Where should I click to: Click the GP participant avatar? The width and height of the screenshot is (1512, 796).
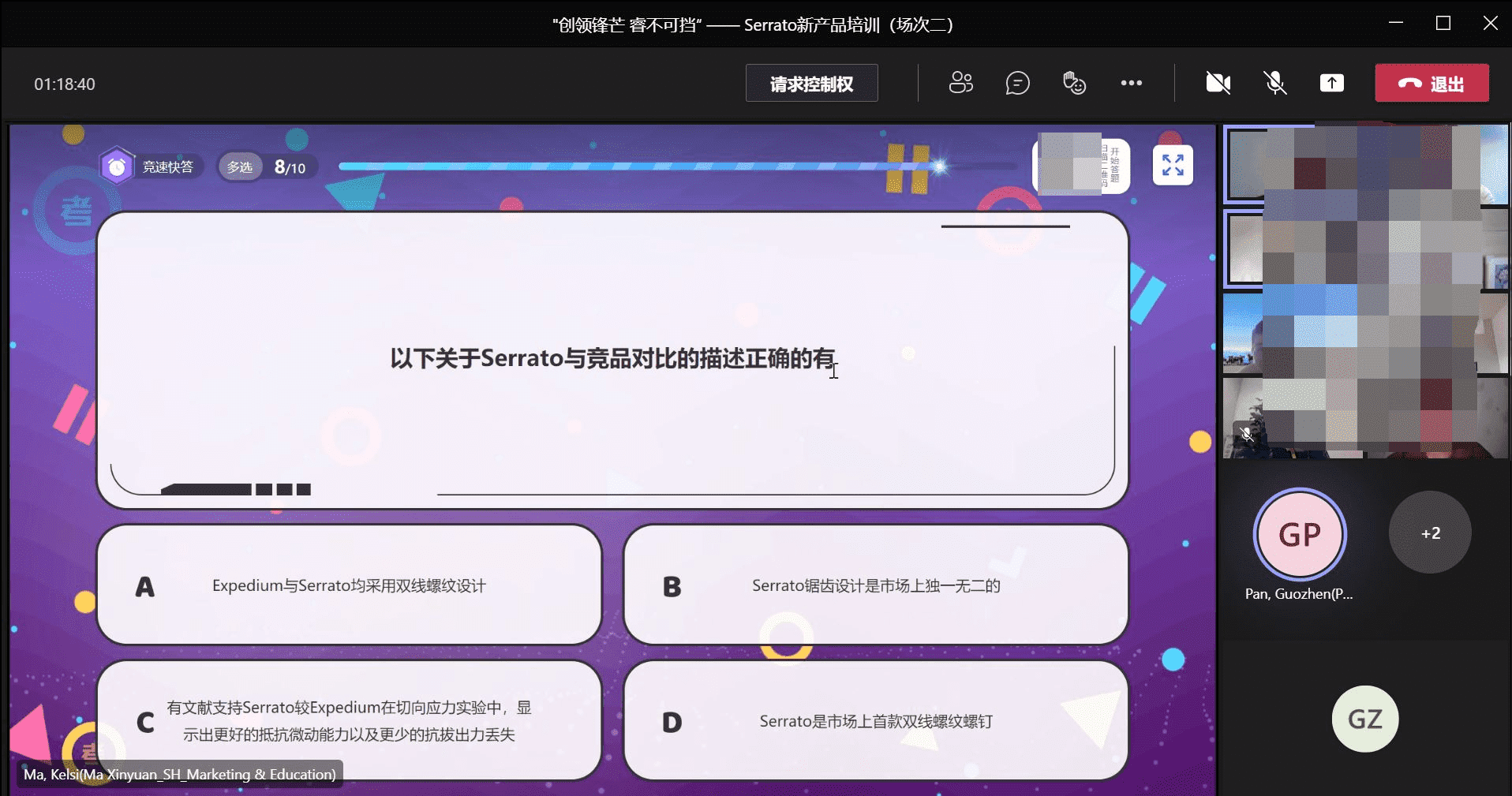[x=1300, y=534]
